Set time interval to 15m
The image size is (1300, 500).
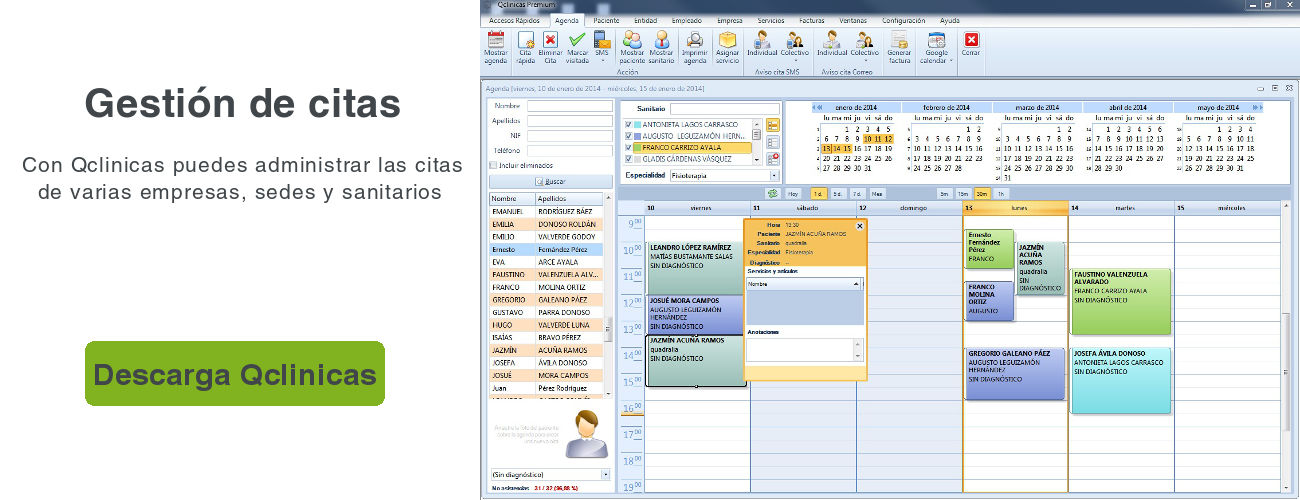click(963, 193)
